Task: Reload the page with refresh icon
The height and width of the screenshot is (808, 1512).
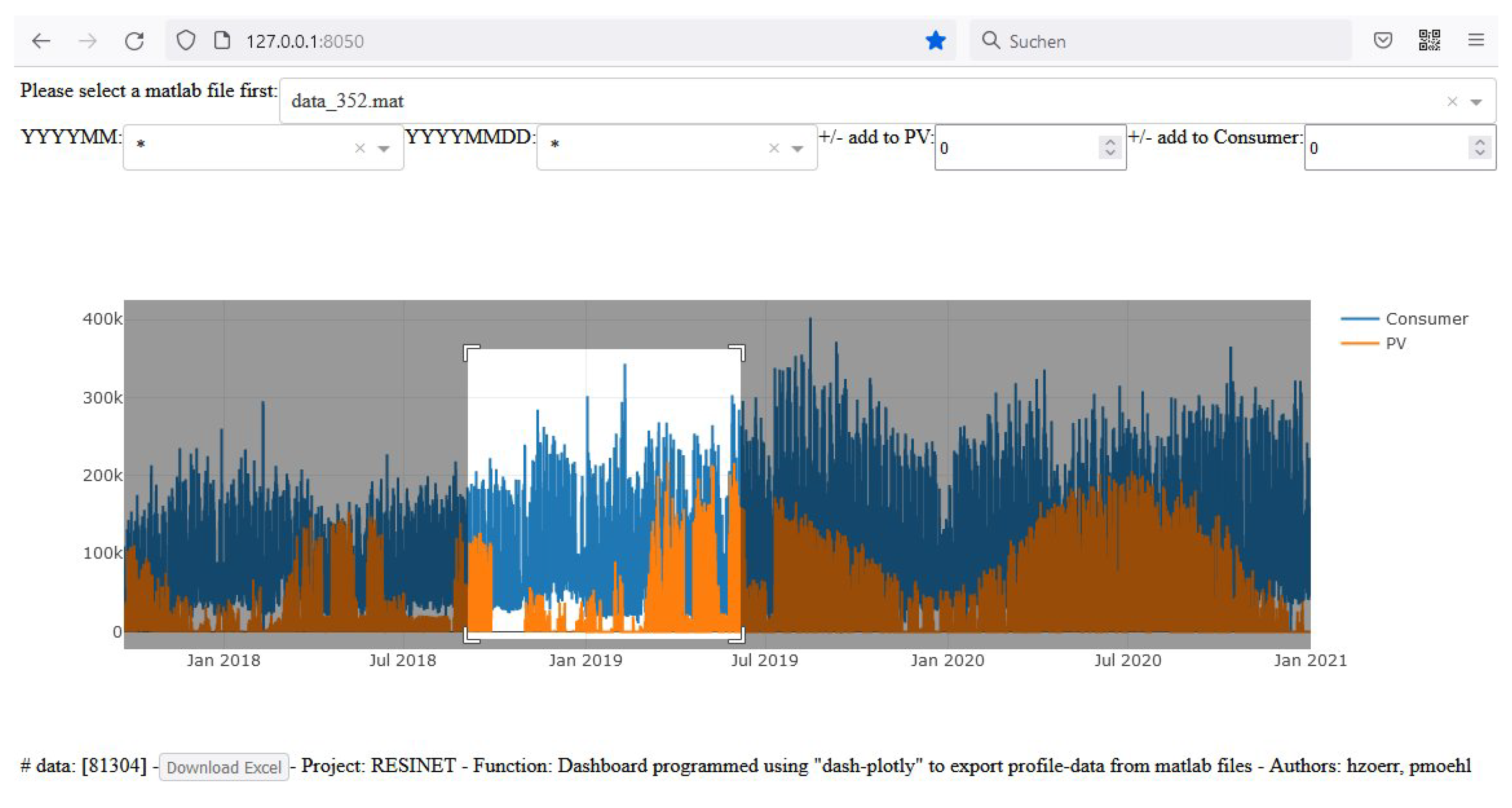Action: click(135, 41)
